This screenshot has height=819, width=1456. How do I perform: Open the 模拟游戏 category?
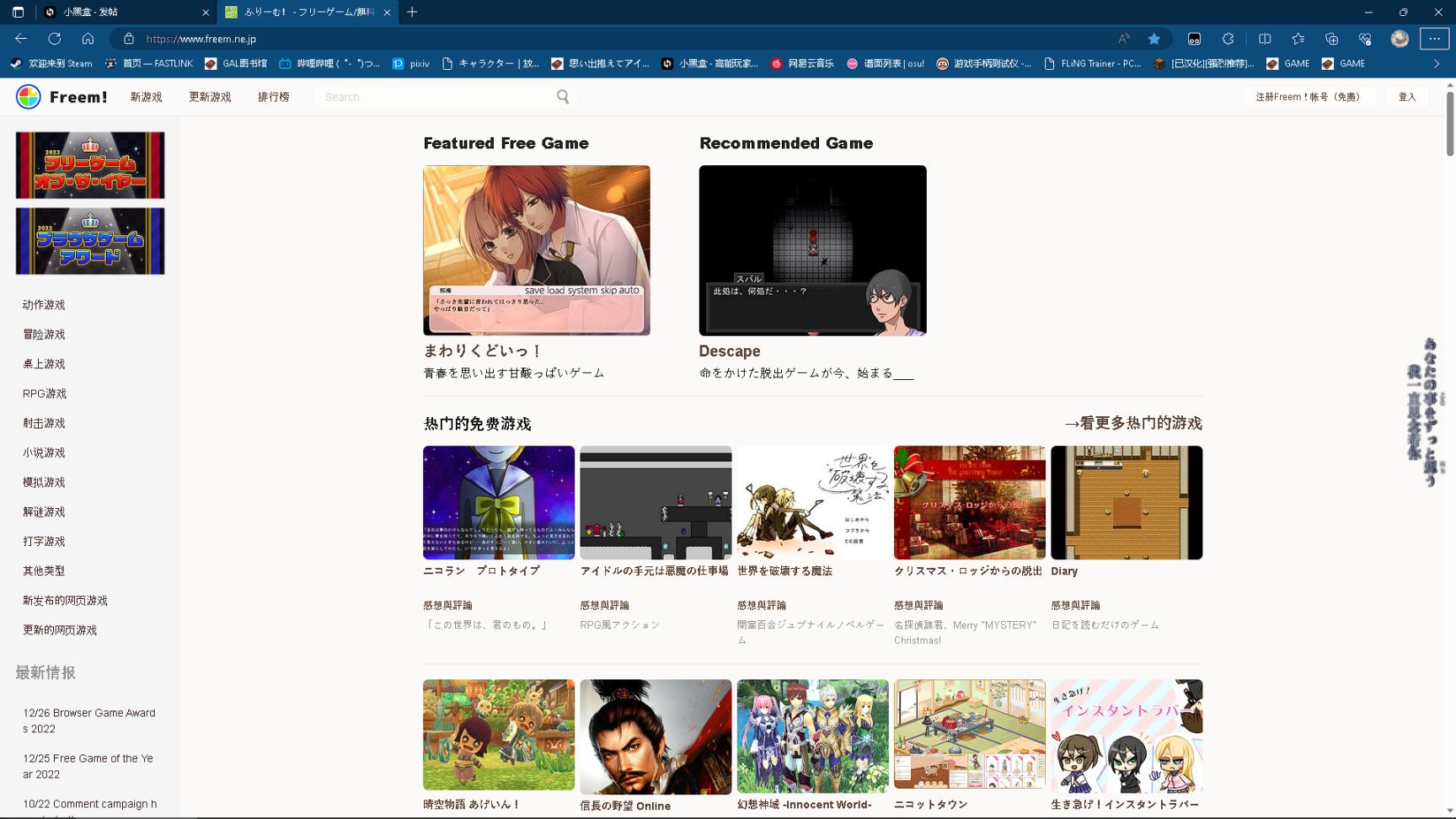(44, 482)
